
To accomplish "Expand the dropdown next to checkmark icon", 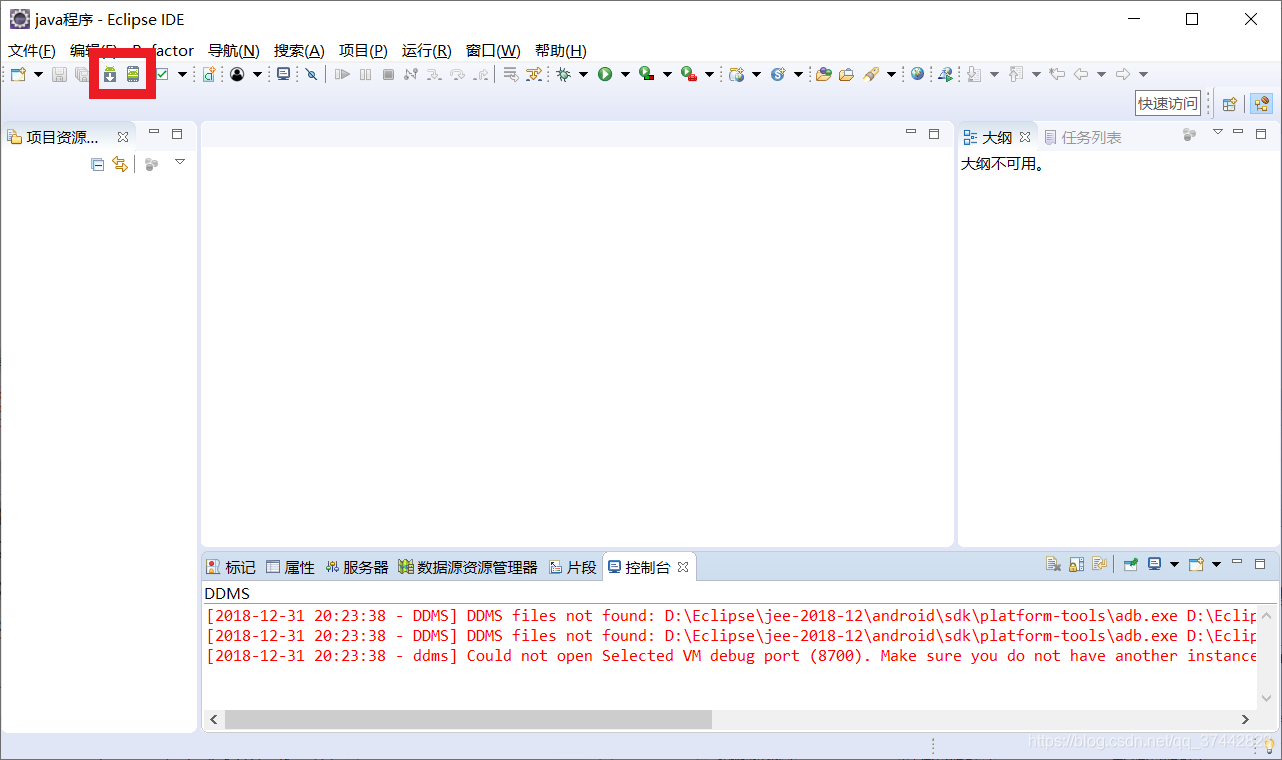I will point(182,75).
